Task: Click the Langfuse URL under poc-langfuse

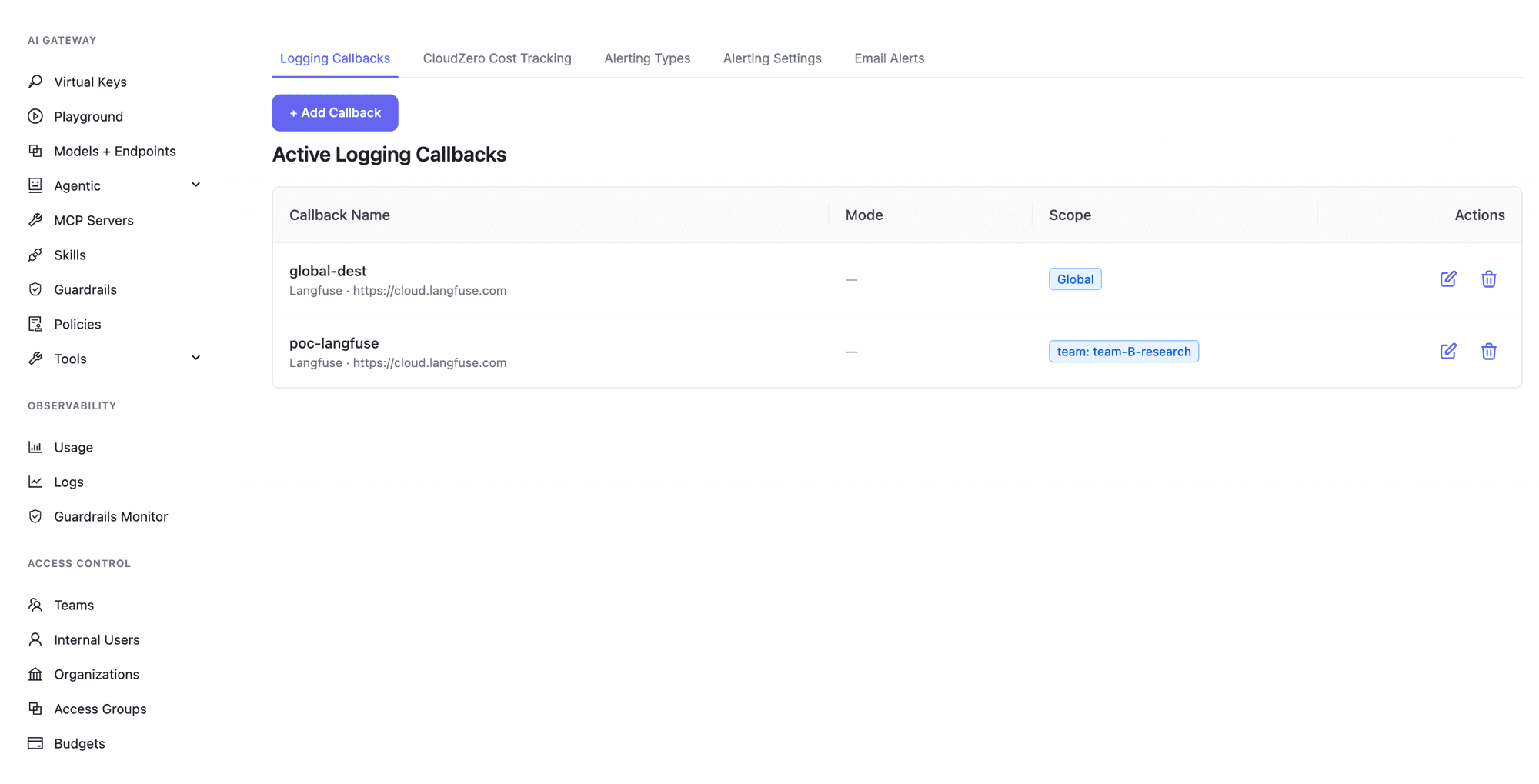Action: point(429,362)
